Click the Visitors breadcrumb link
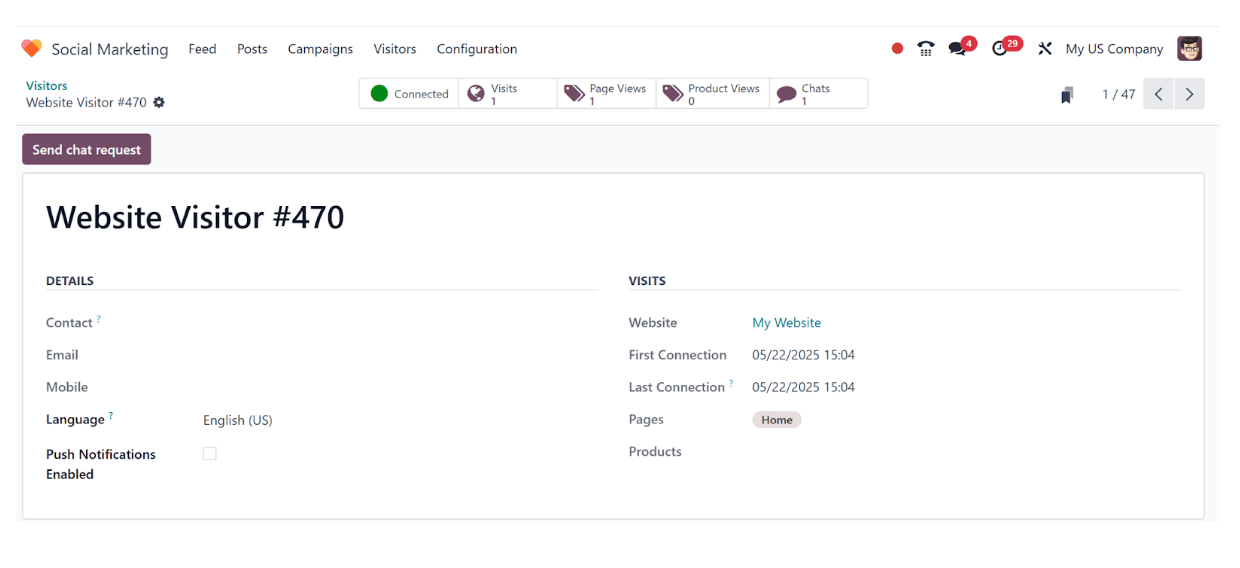 (x=47, y=85)
